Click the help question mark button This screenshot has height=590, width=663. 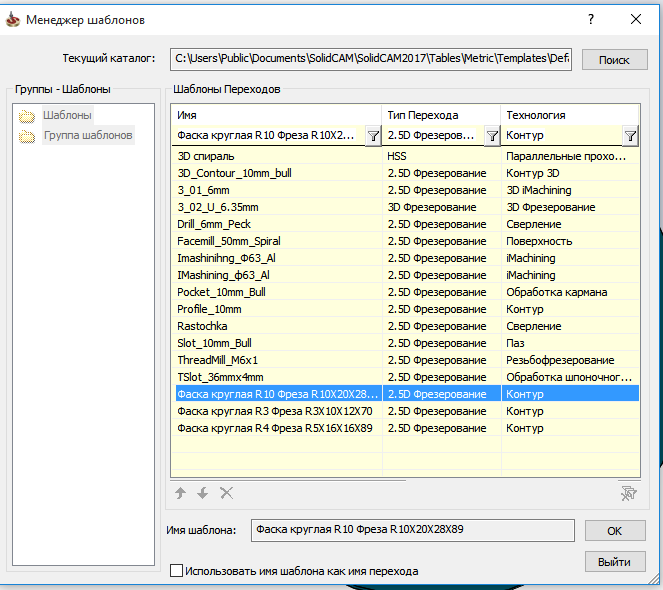click(591, 19)
